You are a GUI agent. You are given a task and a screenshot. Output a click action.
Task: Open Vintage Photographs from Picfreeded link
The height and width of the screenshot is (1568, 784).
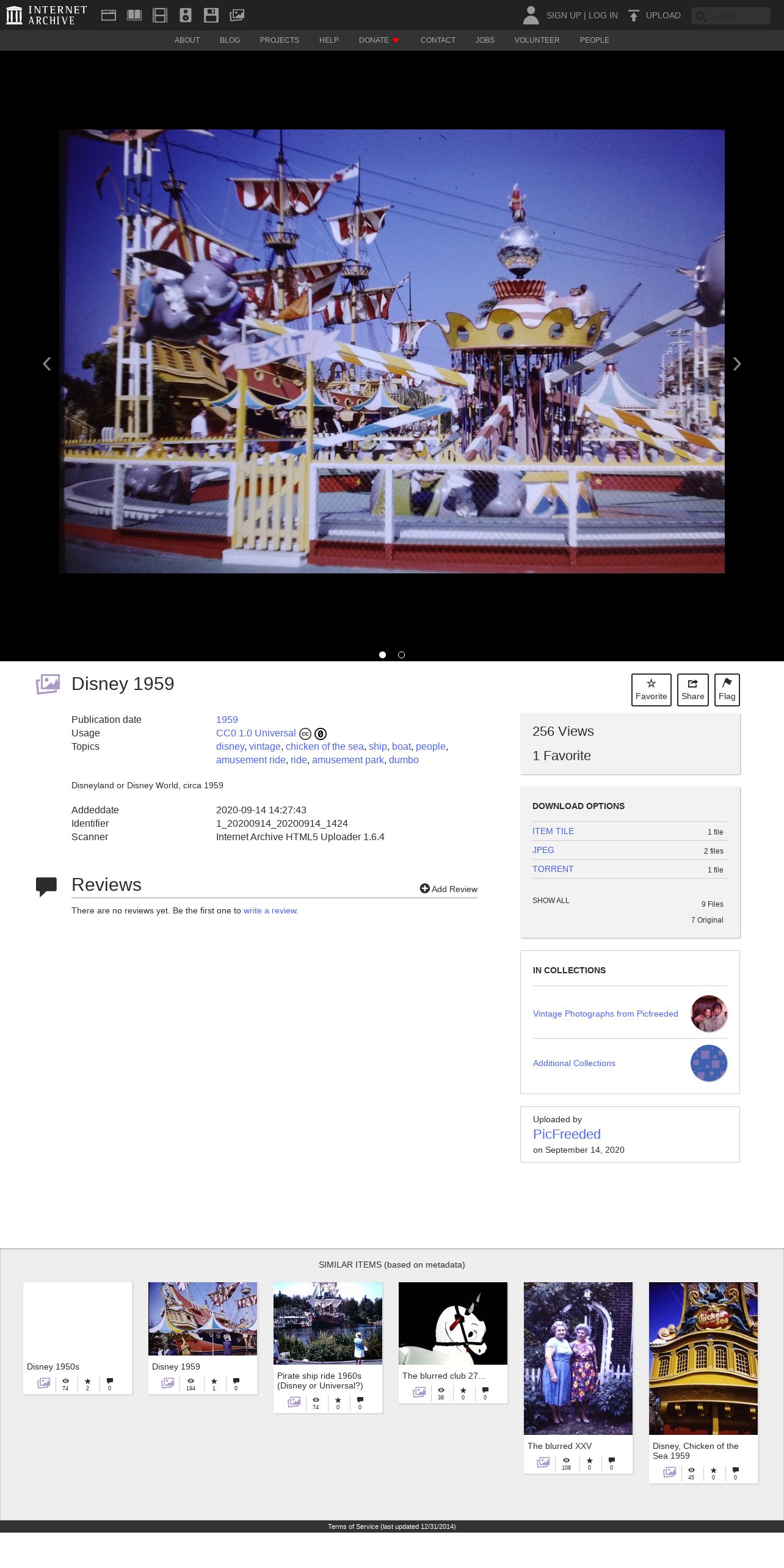point(606,1014)
